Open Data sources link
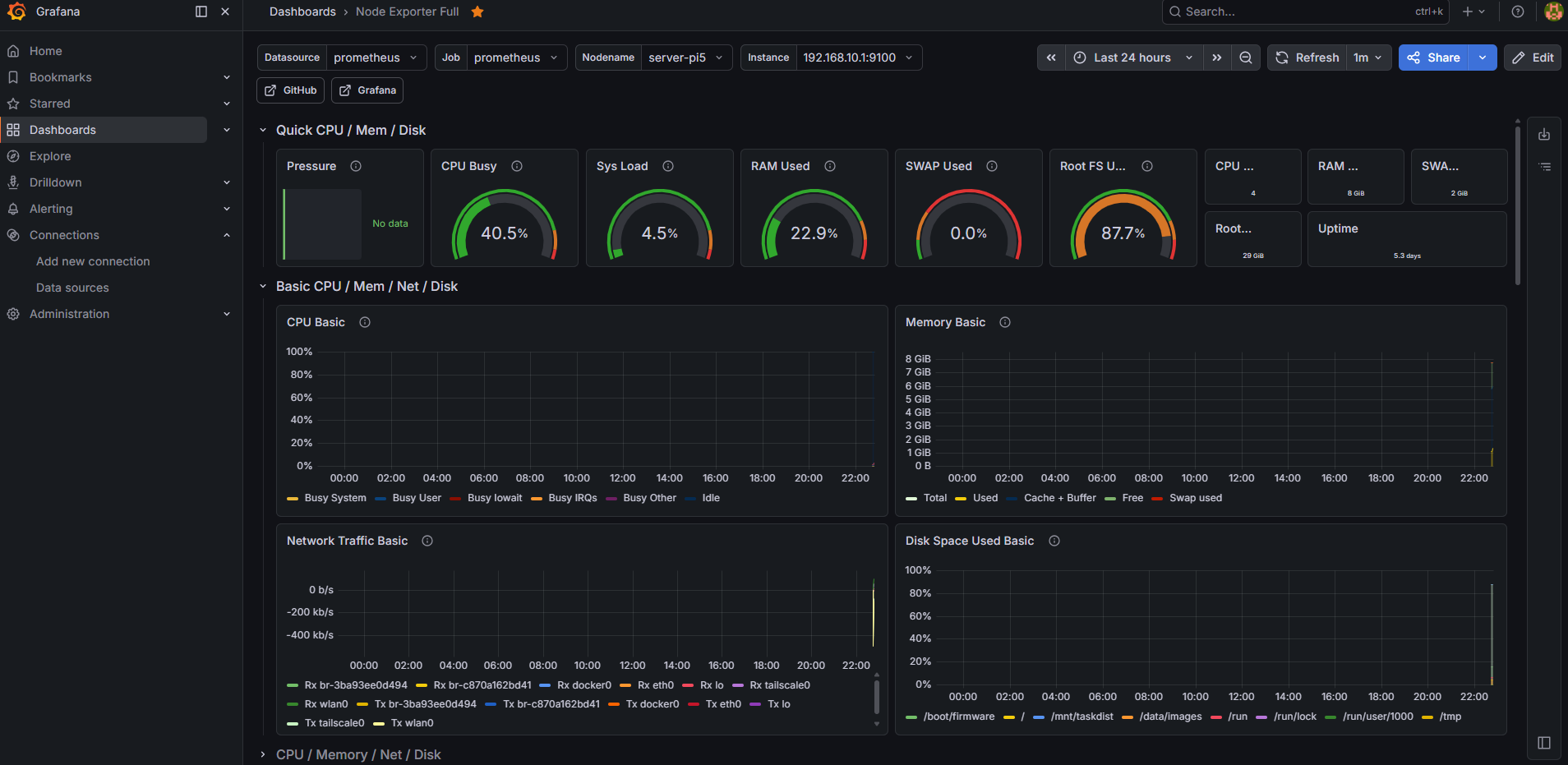The height and width of the screenshot is (765, 1568). point(72,288)
